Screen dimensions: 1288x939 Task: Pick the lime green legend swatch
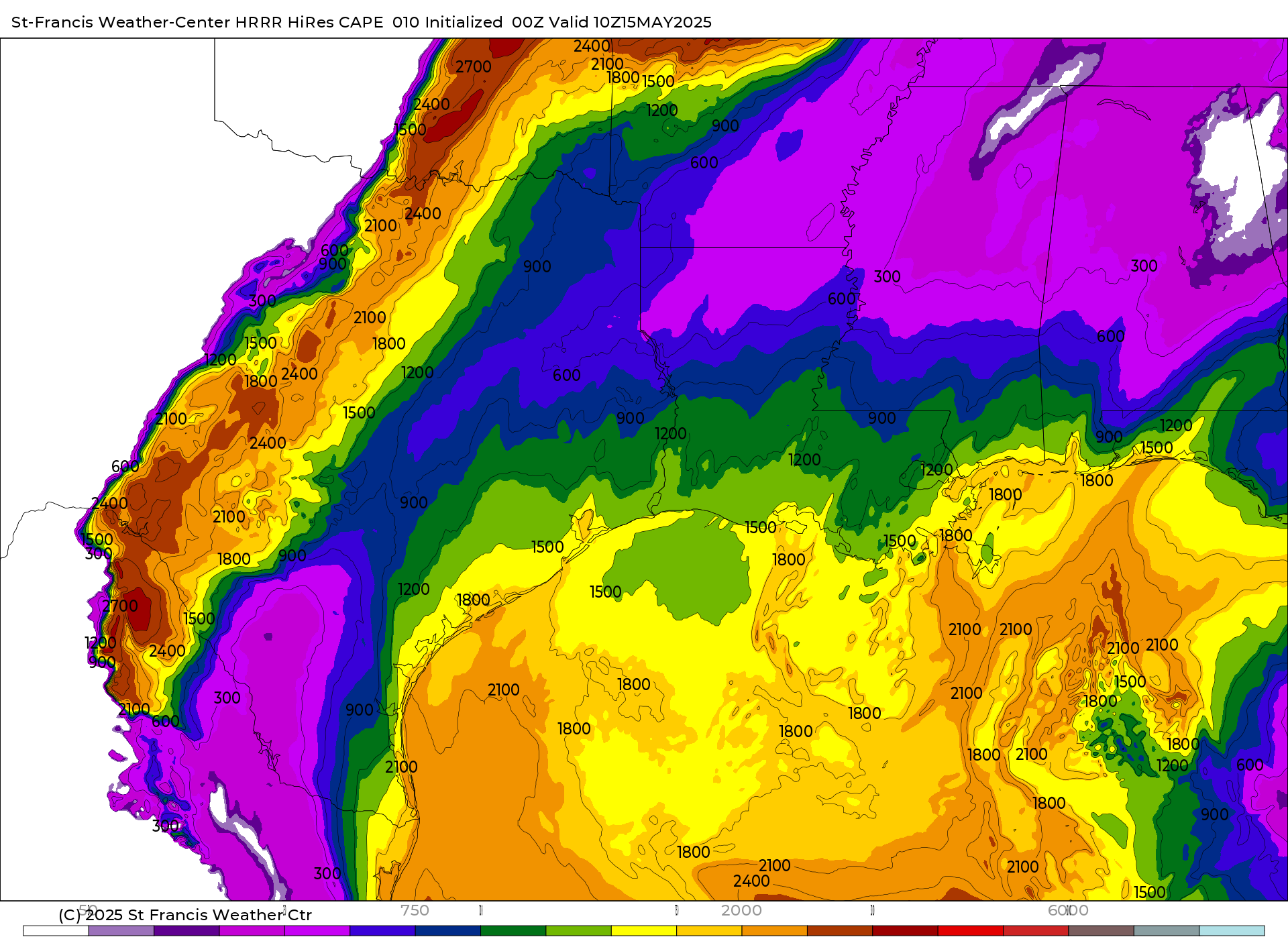click(x=579, y=931)
